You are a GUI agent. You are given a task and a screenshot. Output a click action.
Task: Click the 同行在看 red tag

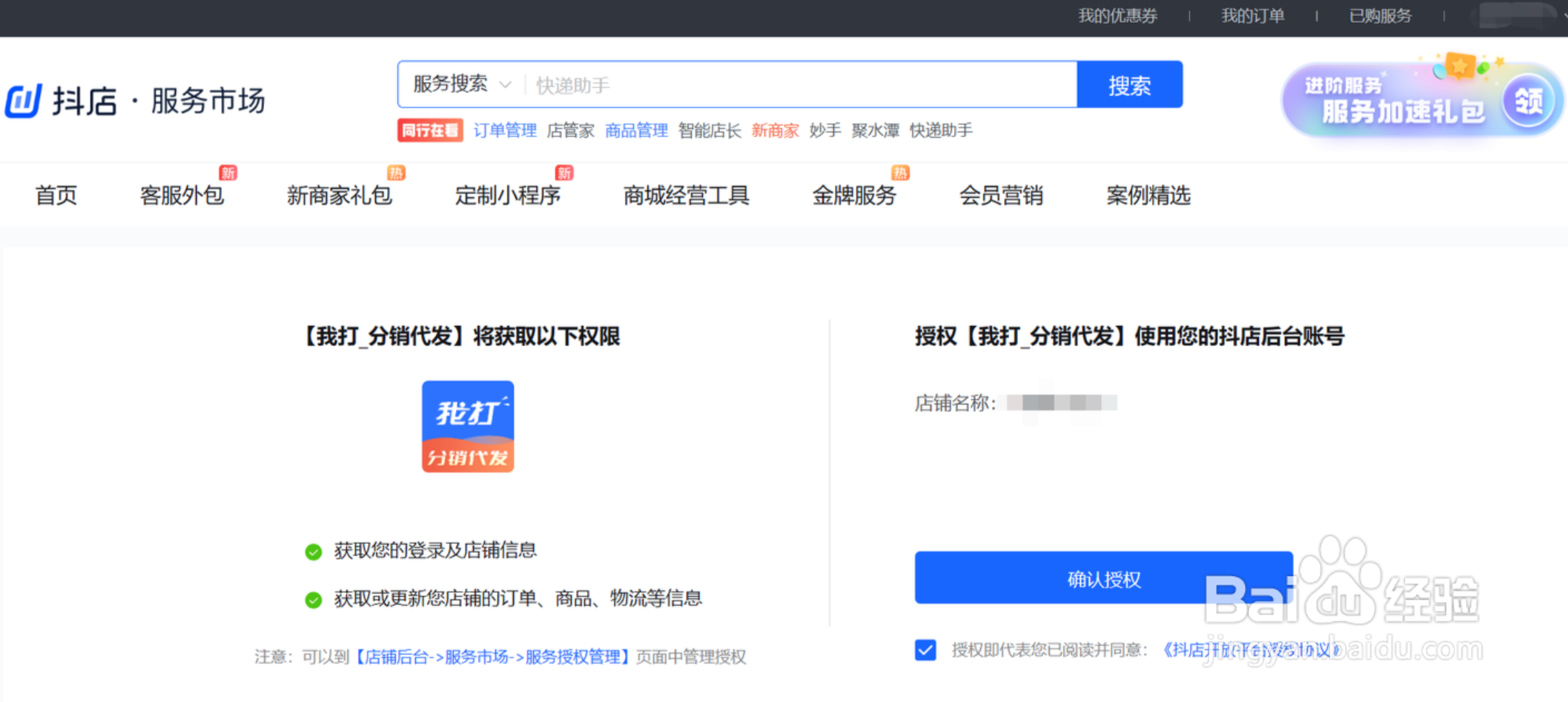[x=430, y=130]
